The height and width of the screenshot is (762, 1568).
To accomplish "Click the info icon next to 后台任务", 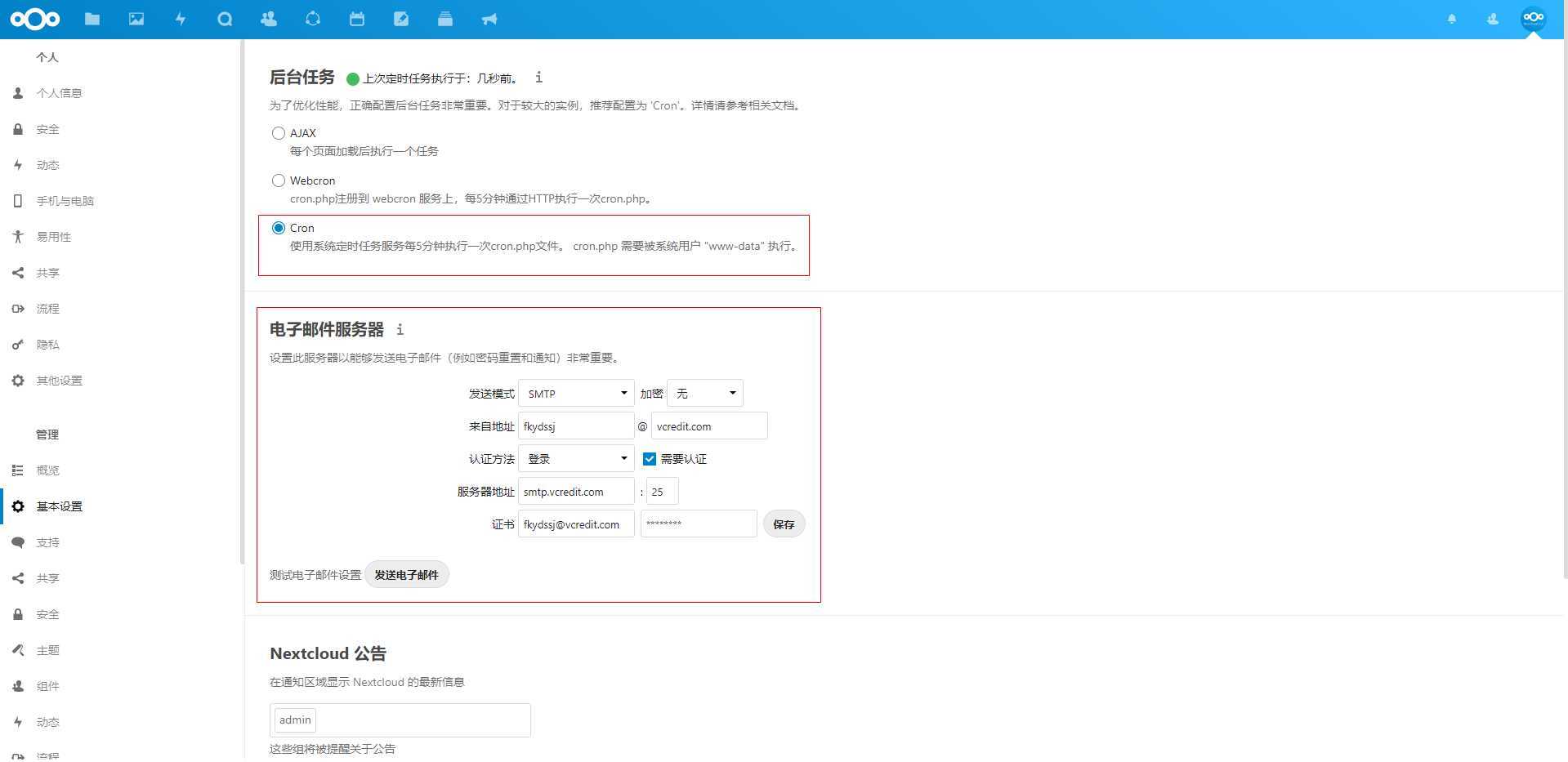I will (x=538, y=78).
